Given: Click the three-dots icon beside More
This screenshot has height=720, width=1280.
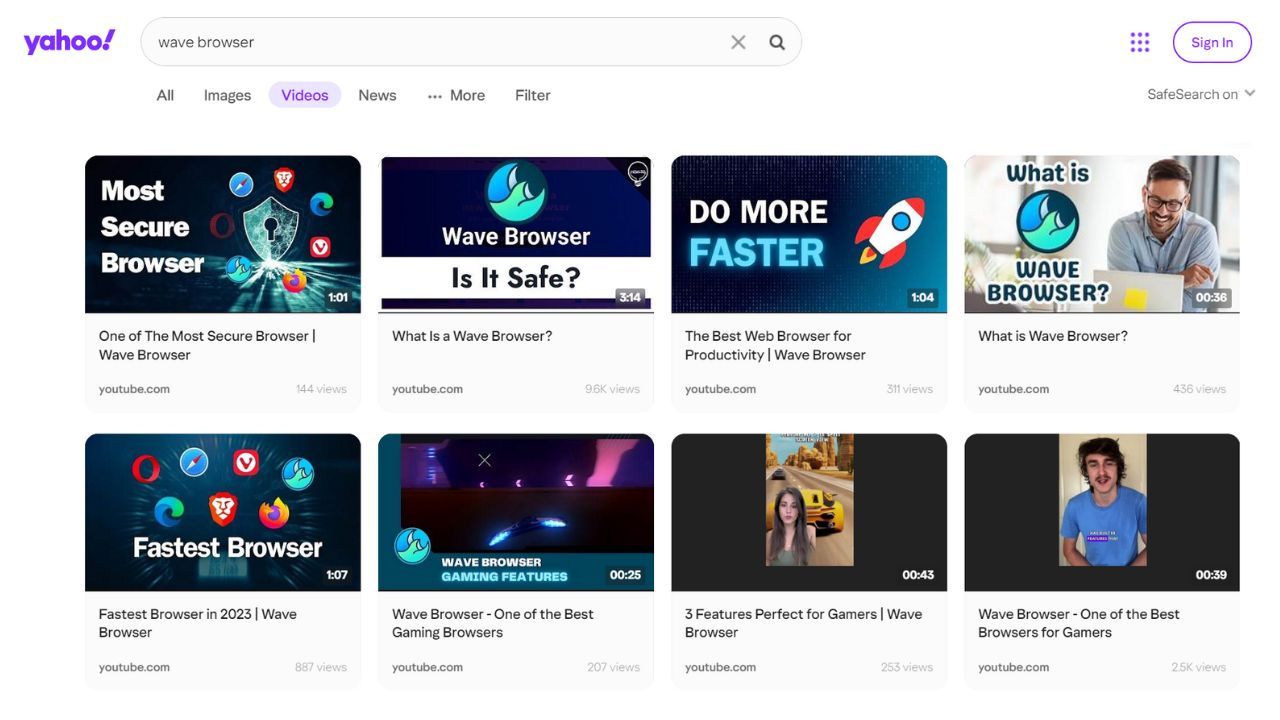Looking at the screenshot, I should click(434, 96).
